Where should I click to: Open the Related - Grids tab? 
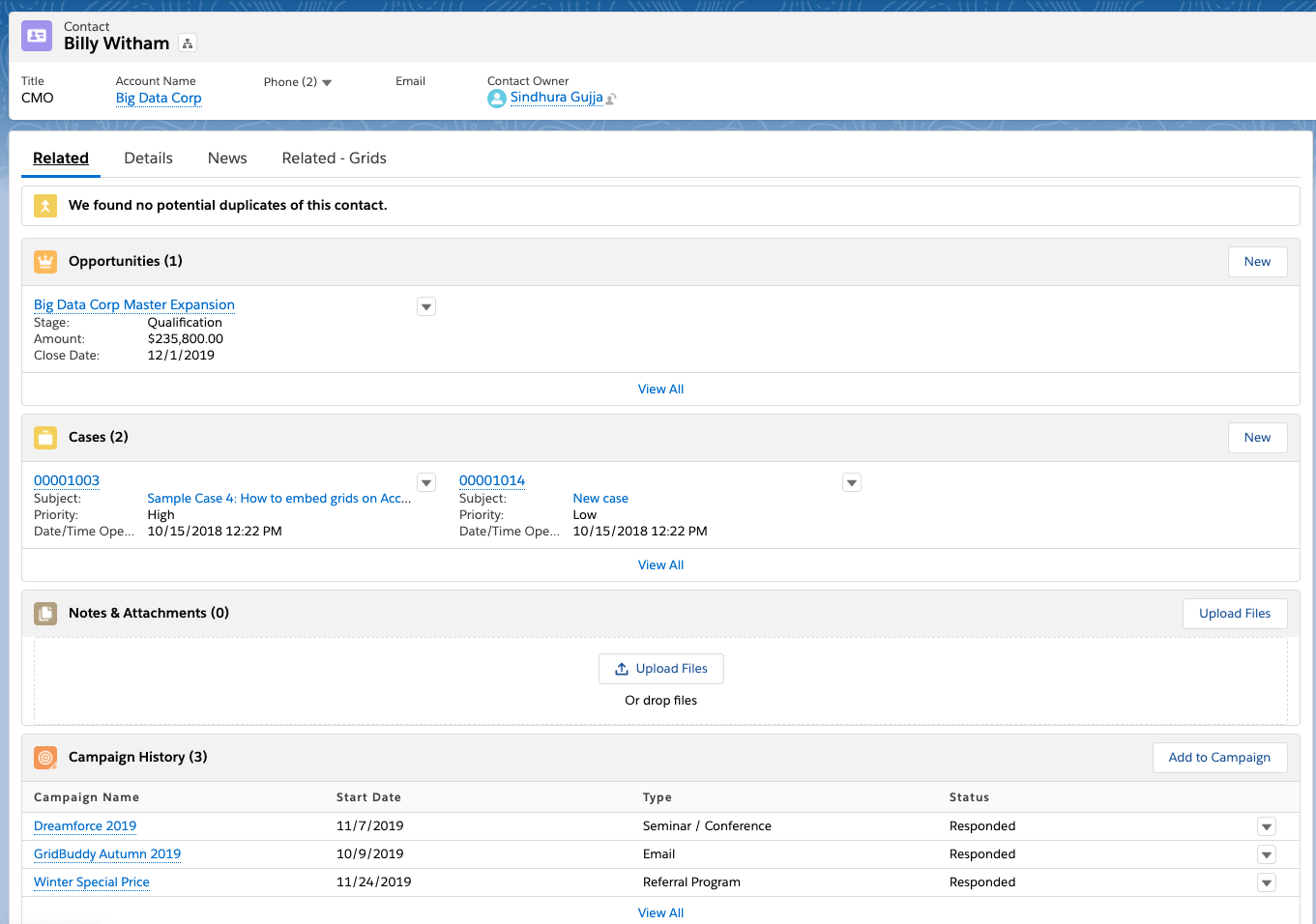(335, 159)
